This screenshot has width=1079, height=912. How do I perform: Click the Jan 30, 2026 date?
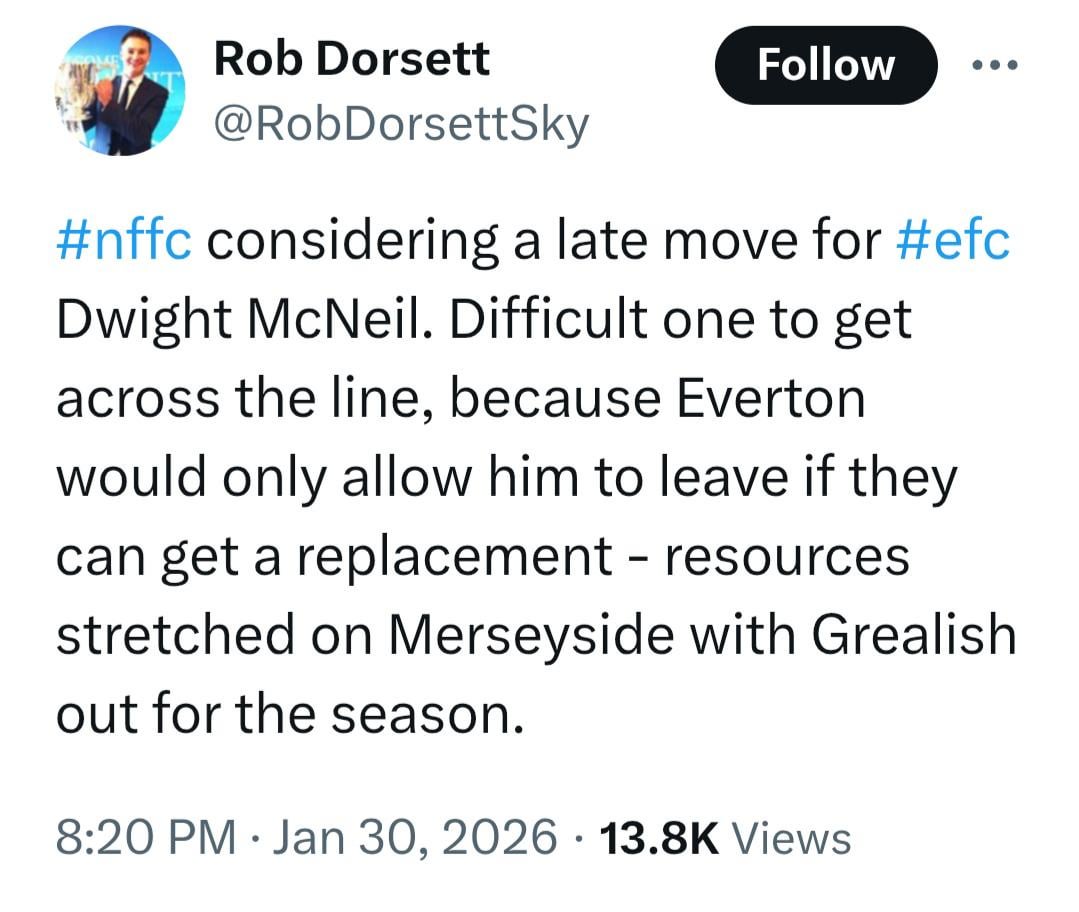[410, 836]
